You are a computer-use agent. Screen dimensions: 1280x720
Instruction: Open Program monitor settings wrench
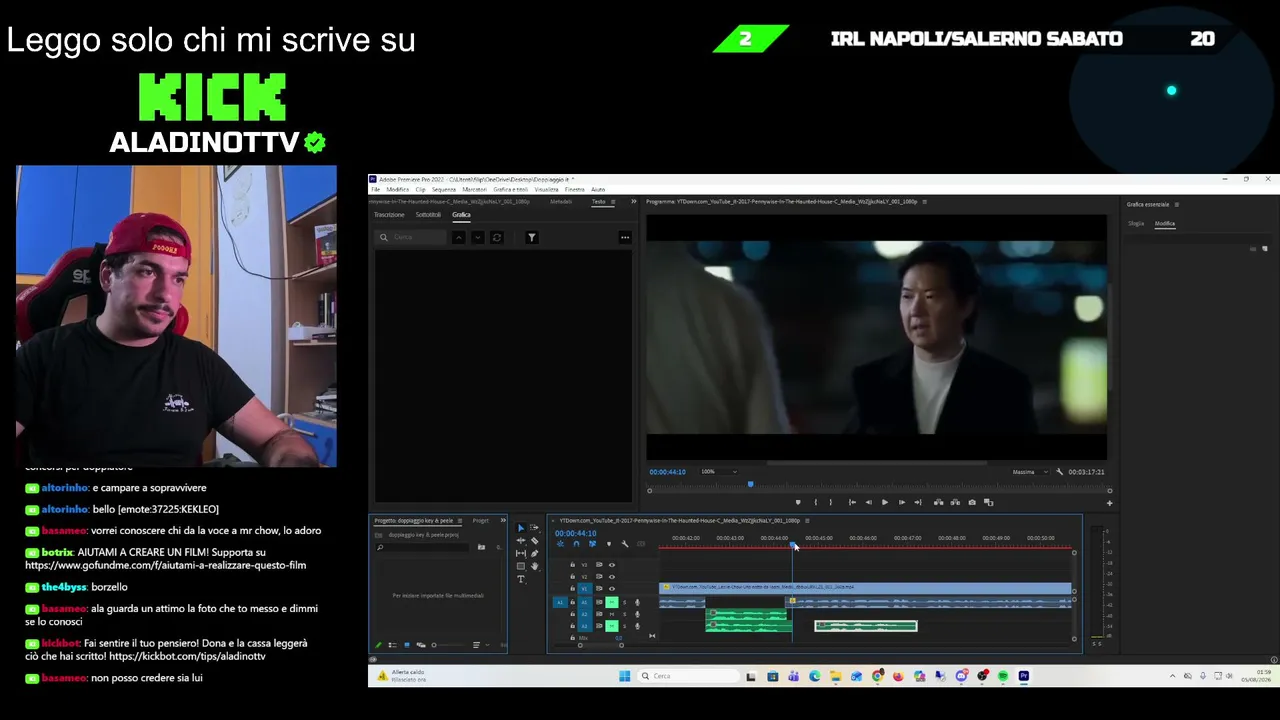tap(1060, 472)
